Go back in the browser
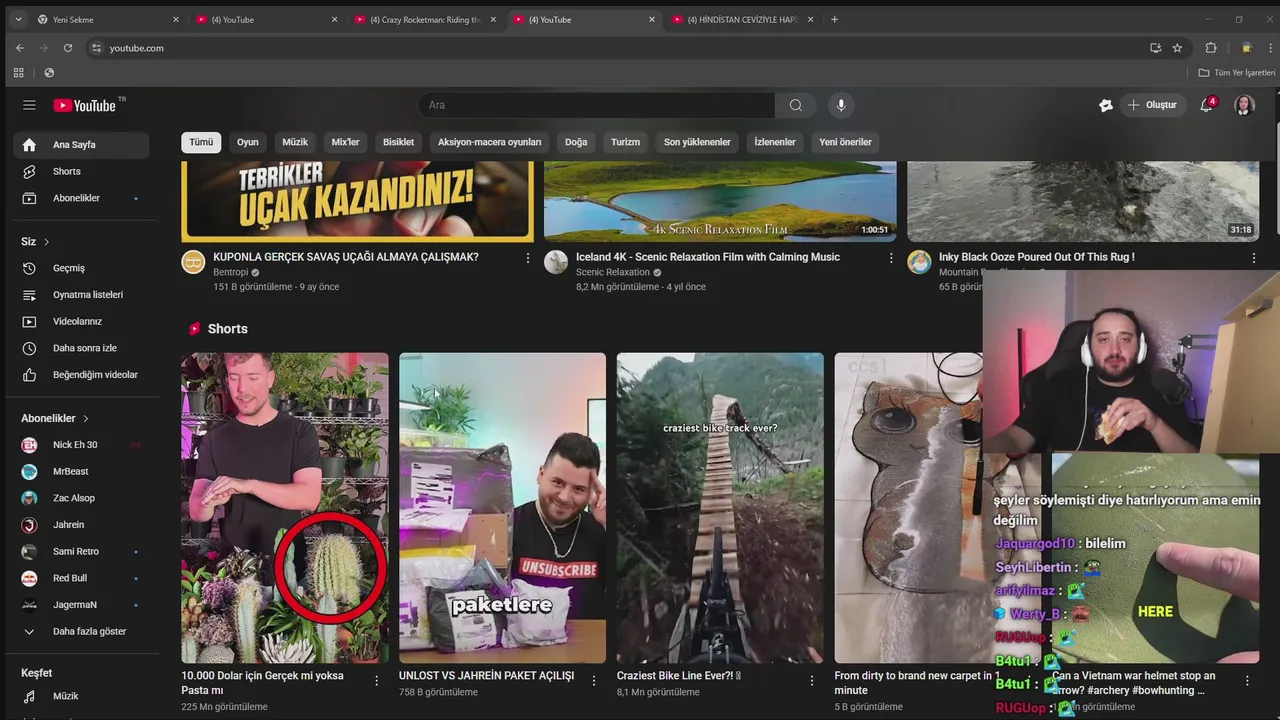Viewport: 1280px width, 720px height. [19, 48]
